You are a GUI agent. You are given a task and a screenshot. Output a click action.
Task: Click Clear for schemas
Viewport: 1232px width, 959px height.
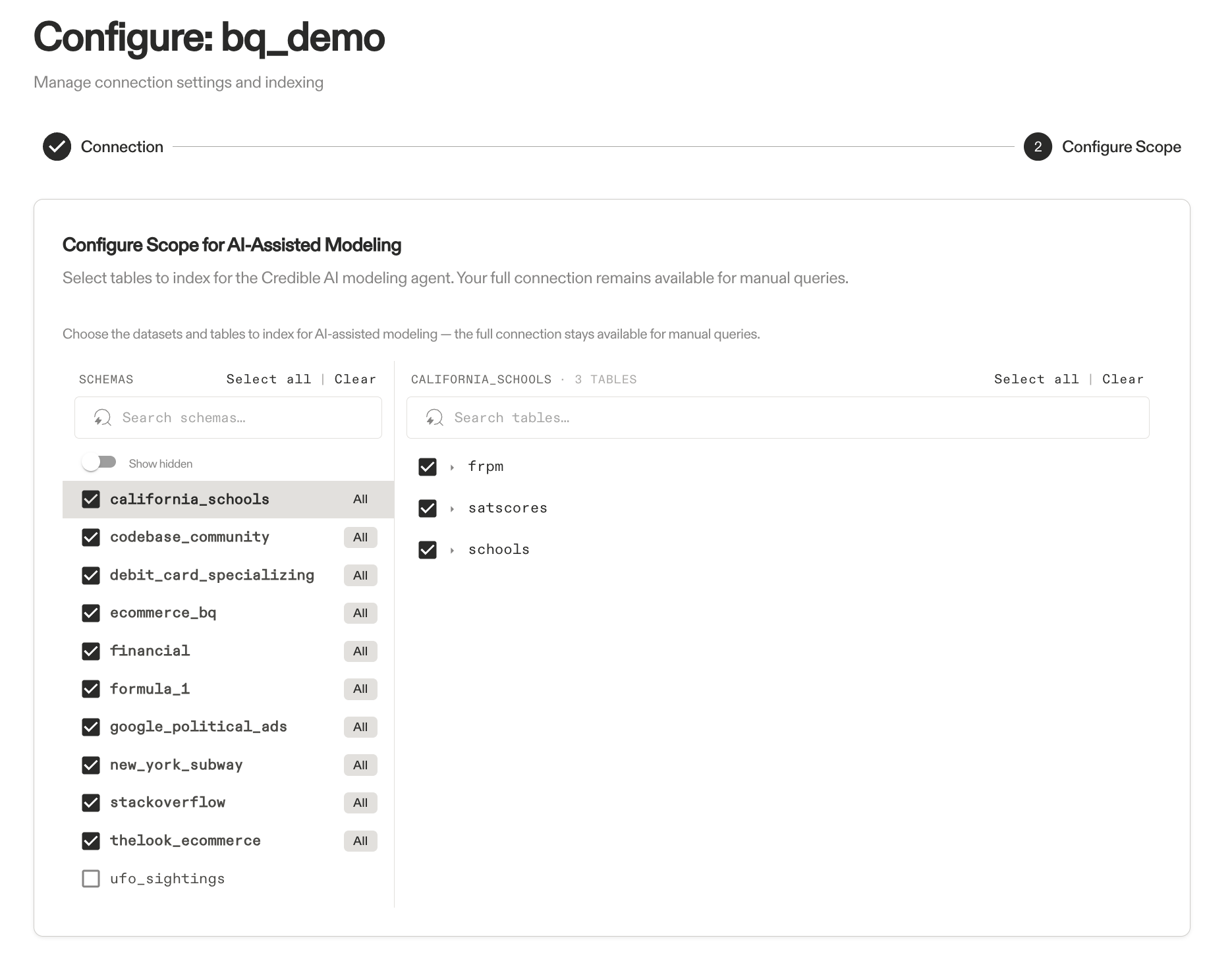pyautogui.click(x=355, y=379)
